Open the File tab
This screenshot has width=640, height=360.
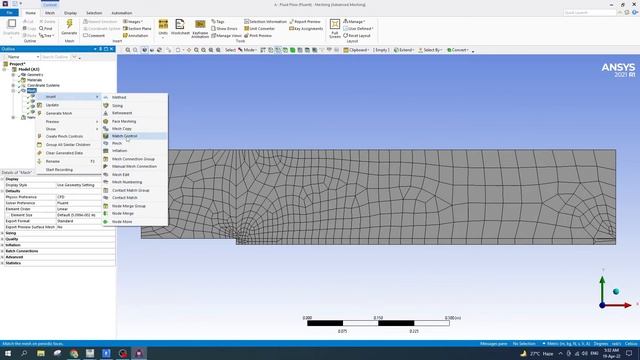9,13
